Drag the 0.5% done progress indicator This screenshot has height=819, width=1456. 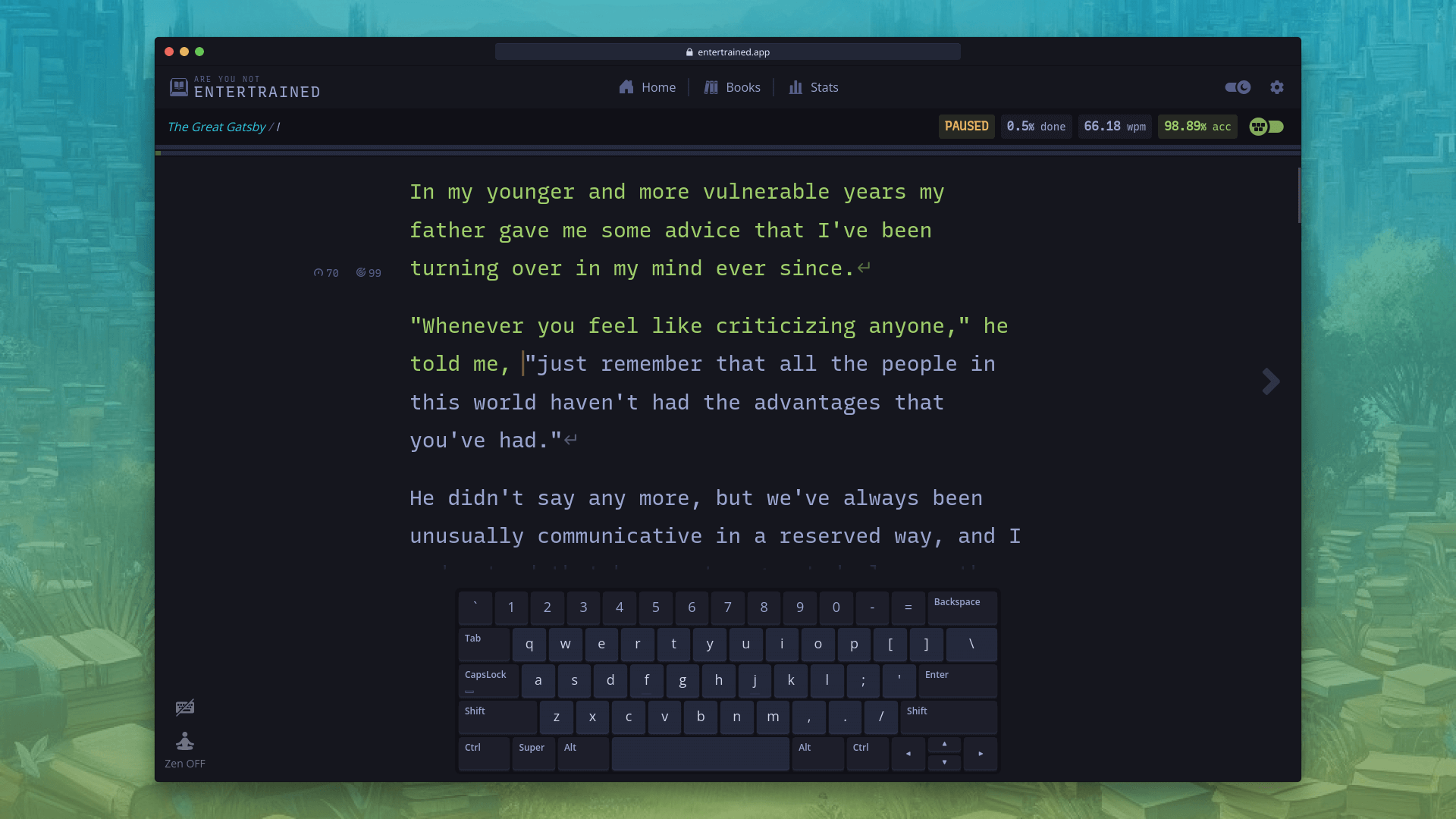(1036, 126)
